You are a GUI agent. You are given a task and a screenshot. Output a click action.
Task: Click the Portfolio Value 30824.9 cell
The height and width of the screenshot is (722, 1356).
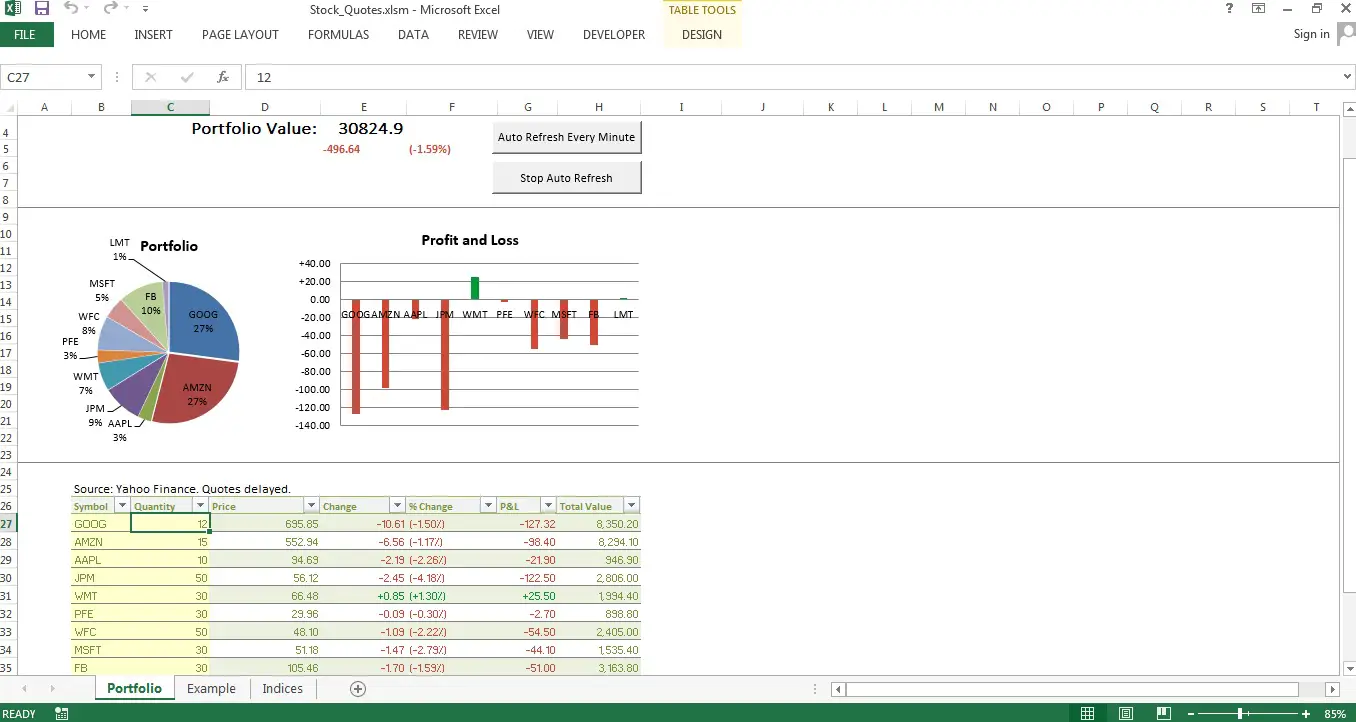point(370,128)
